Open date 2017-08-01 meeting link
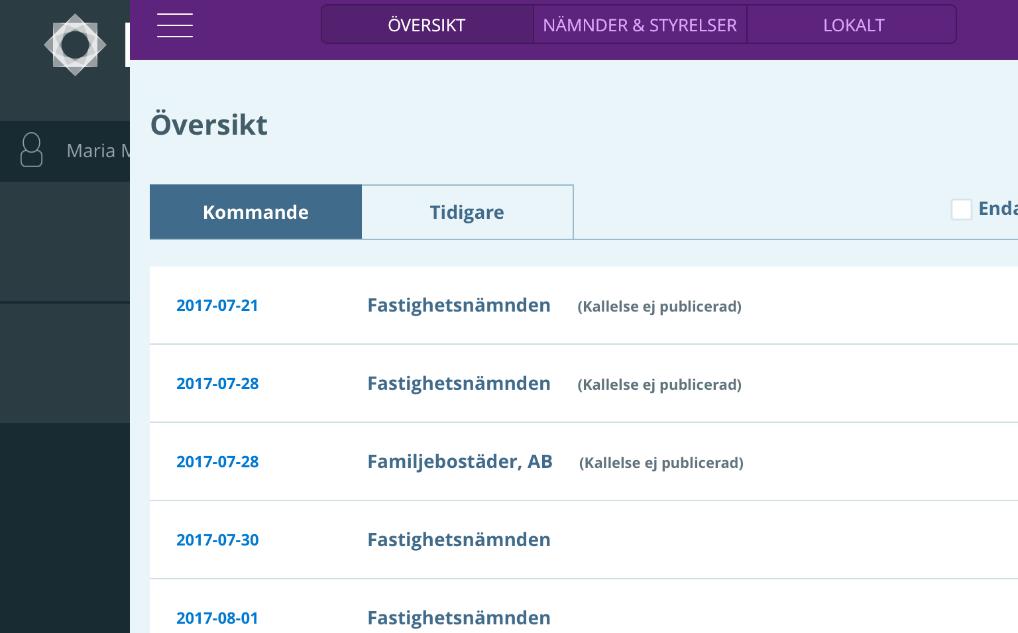This screenshot has height=633, width=1018. pos(217,618)
